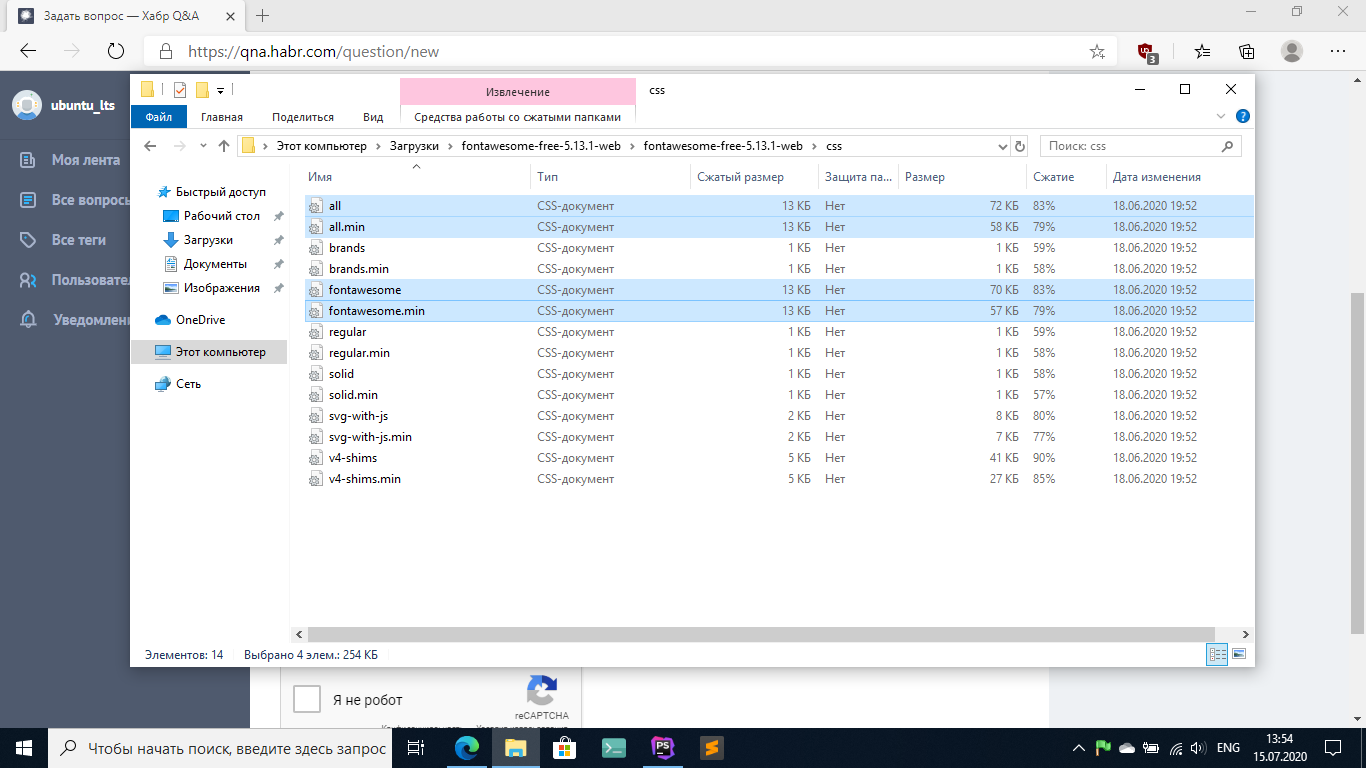Image resolution: width=1366 pixels, height=768 pixels.
Task: Sort by the Размер column header
Action: coord(962,177)
